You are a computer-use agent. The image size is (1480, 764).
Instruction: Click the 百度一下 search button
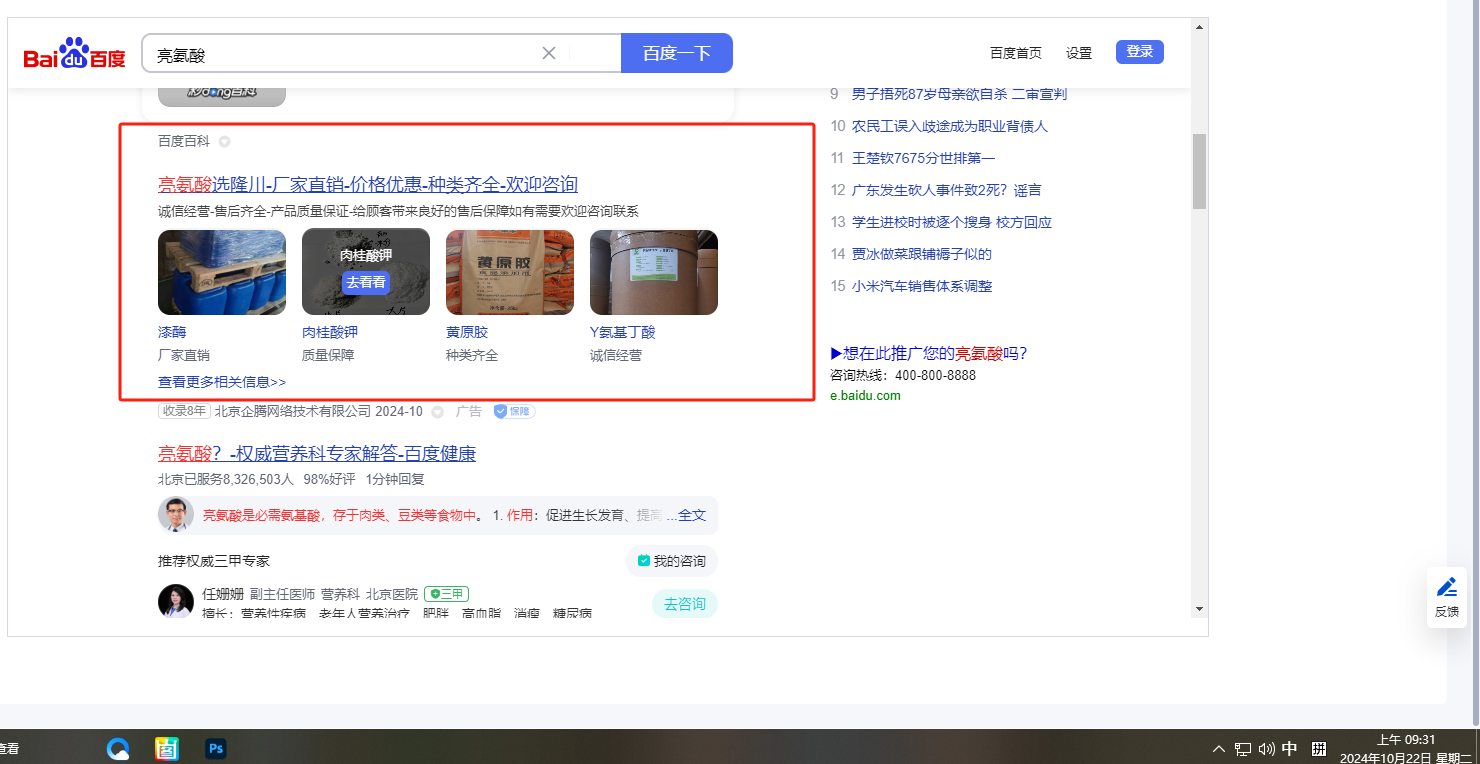677,53
